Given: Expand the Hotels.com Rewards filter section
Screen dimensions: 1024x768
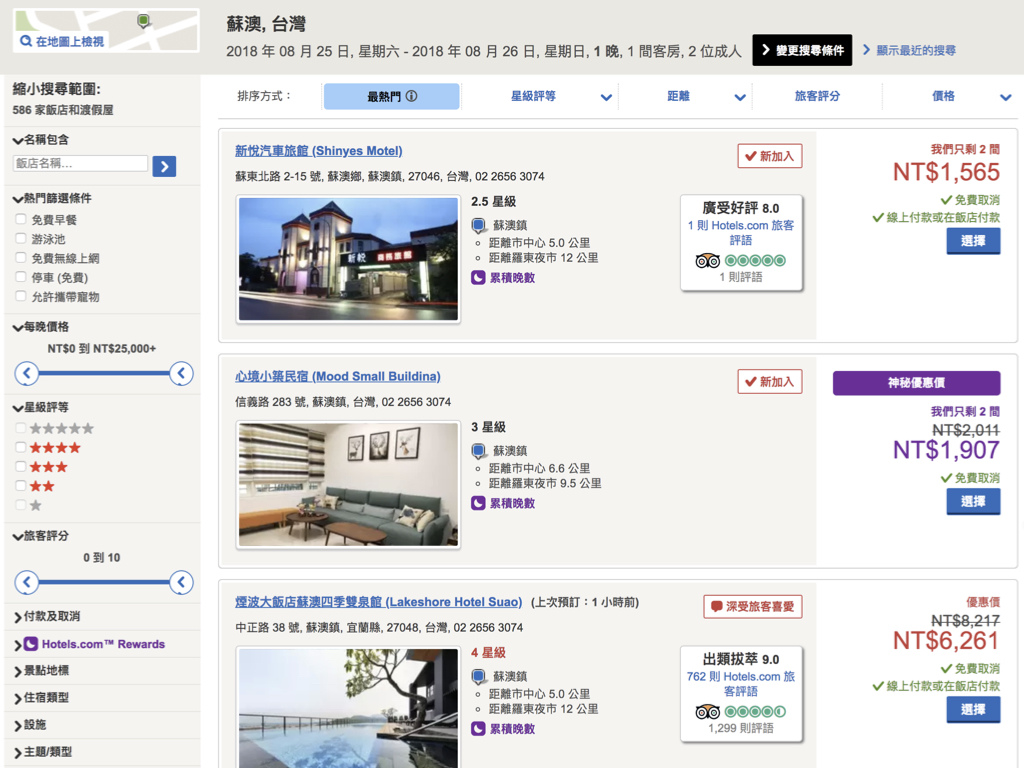Looking at the screenshot, I should point(89,644).
